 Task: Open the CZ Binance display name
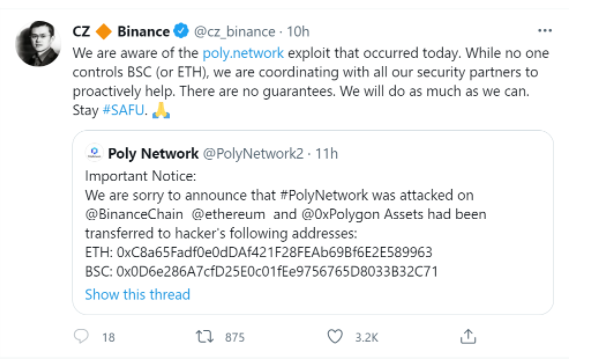tap(121, 31)
